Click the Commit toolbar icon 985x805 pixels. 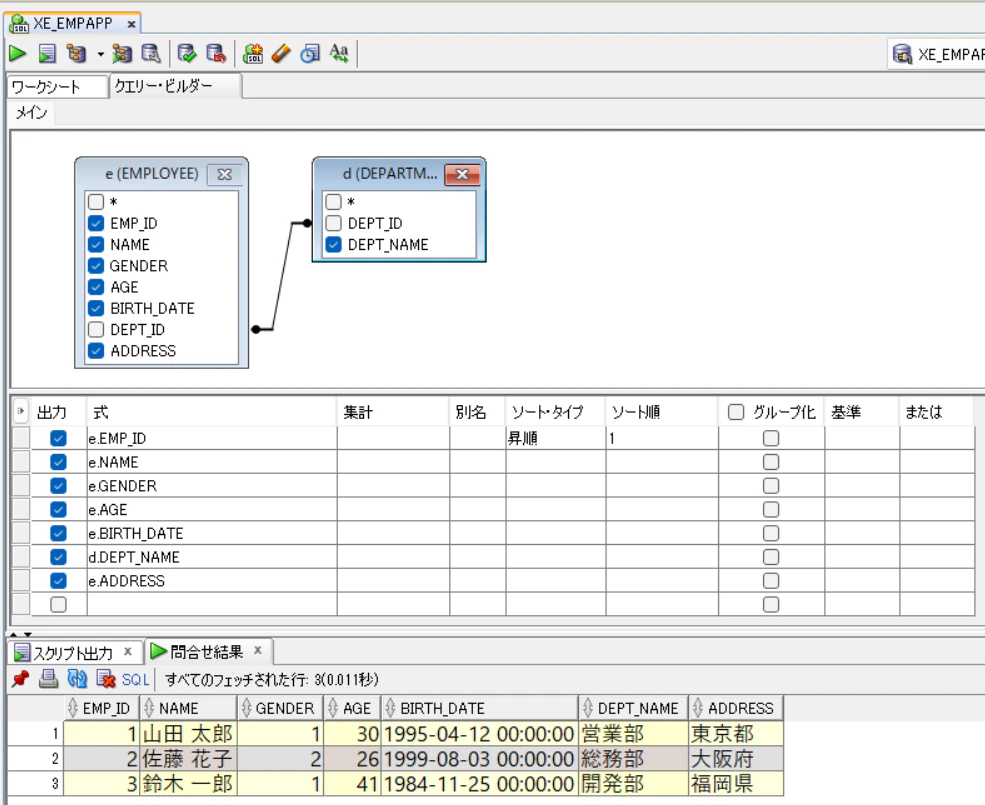tap(187, 54)
